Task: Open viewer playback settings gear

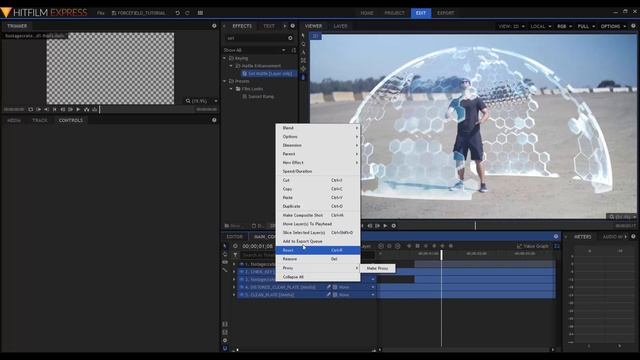Action: 393,226
